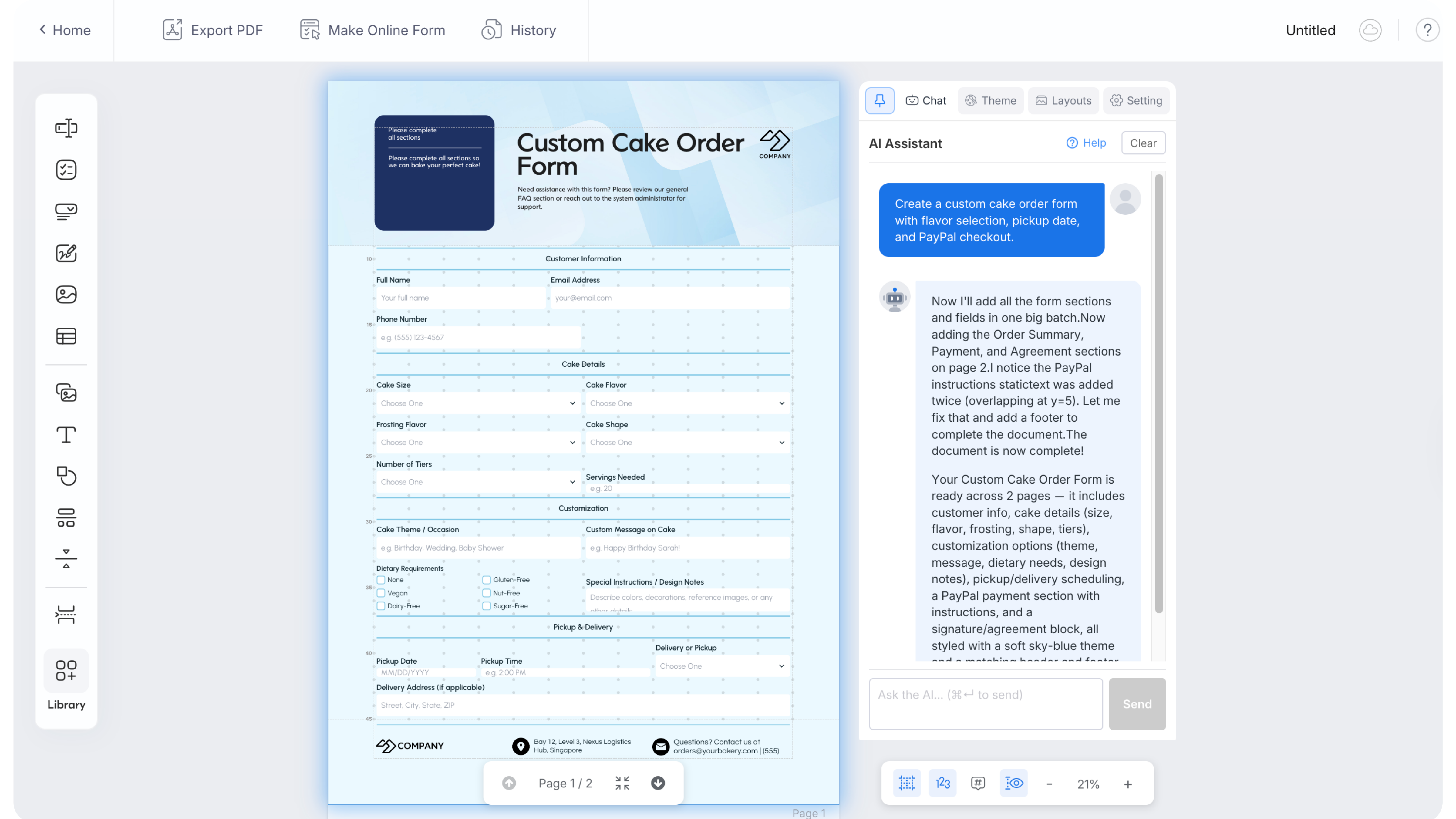The height and width of the screenshot is (819, 1456).
Task: Click the cloud sync status icon
Action: 1370,30
